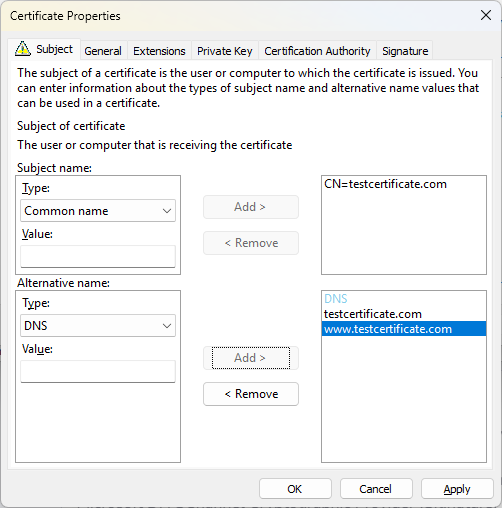Click the Subject name Remove button
The image size is (502, 508).
pos(251,243)
